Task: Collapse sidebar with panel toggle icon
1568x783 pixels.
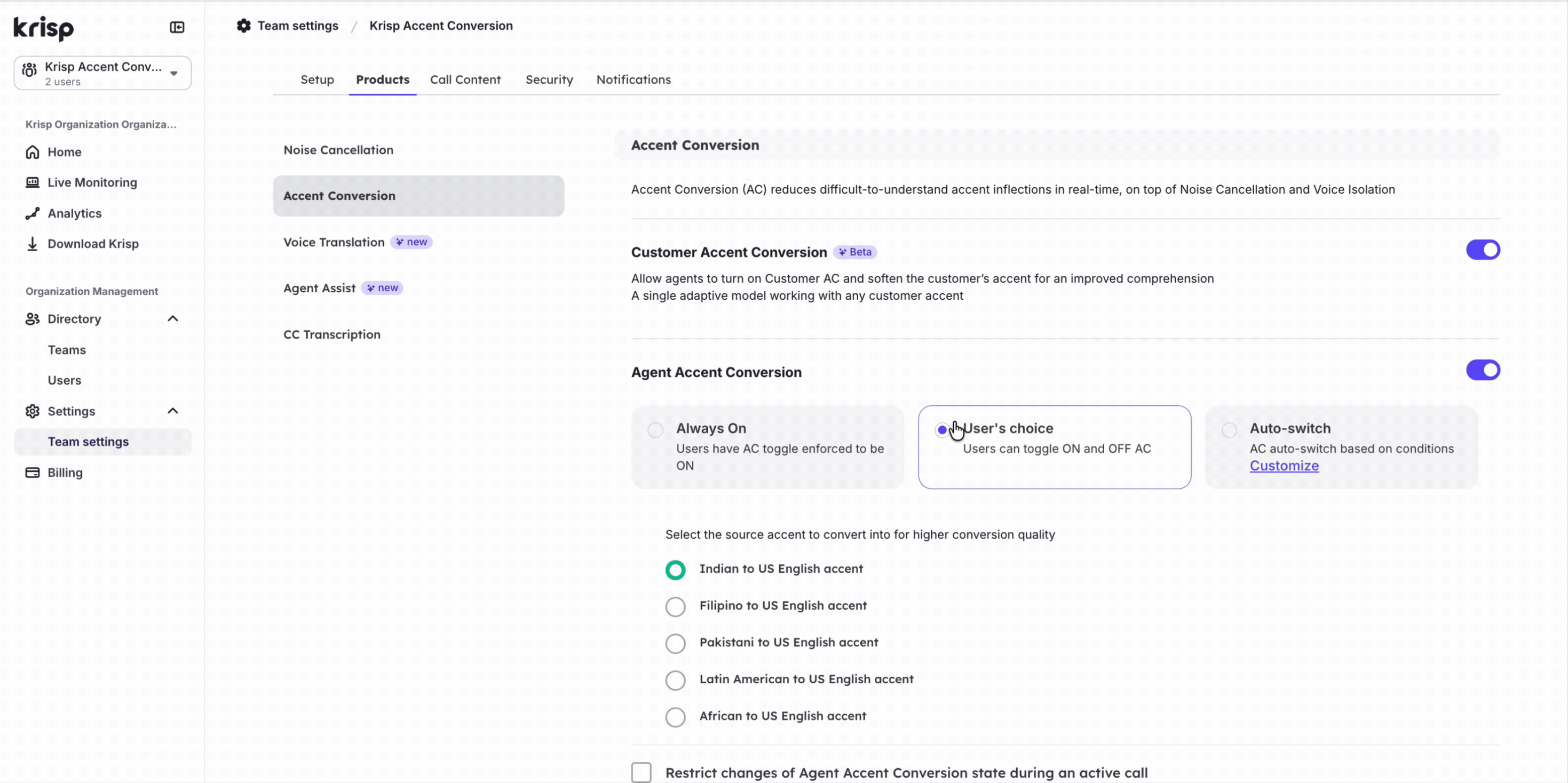Action: pos(177,27)
